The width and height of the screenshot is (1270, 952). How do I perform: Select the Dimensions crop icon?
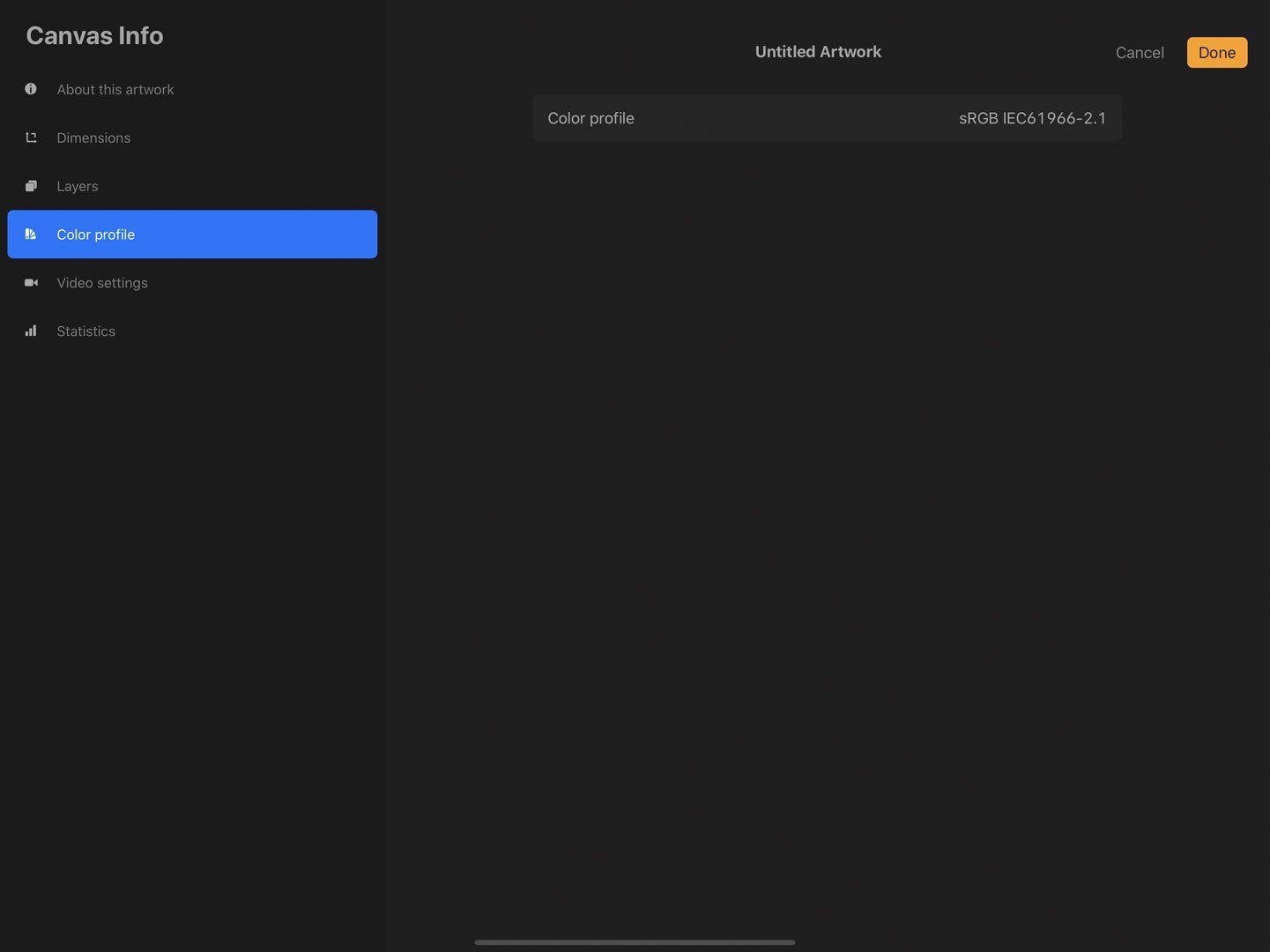[31, 138]
